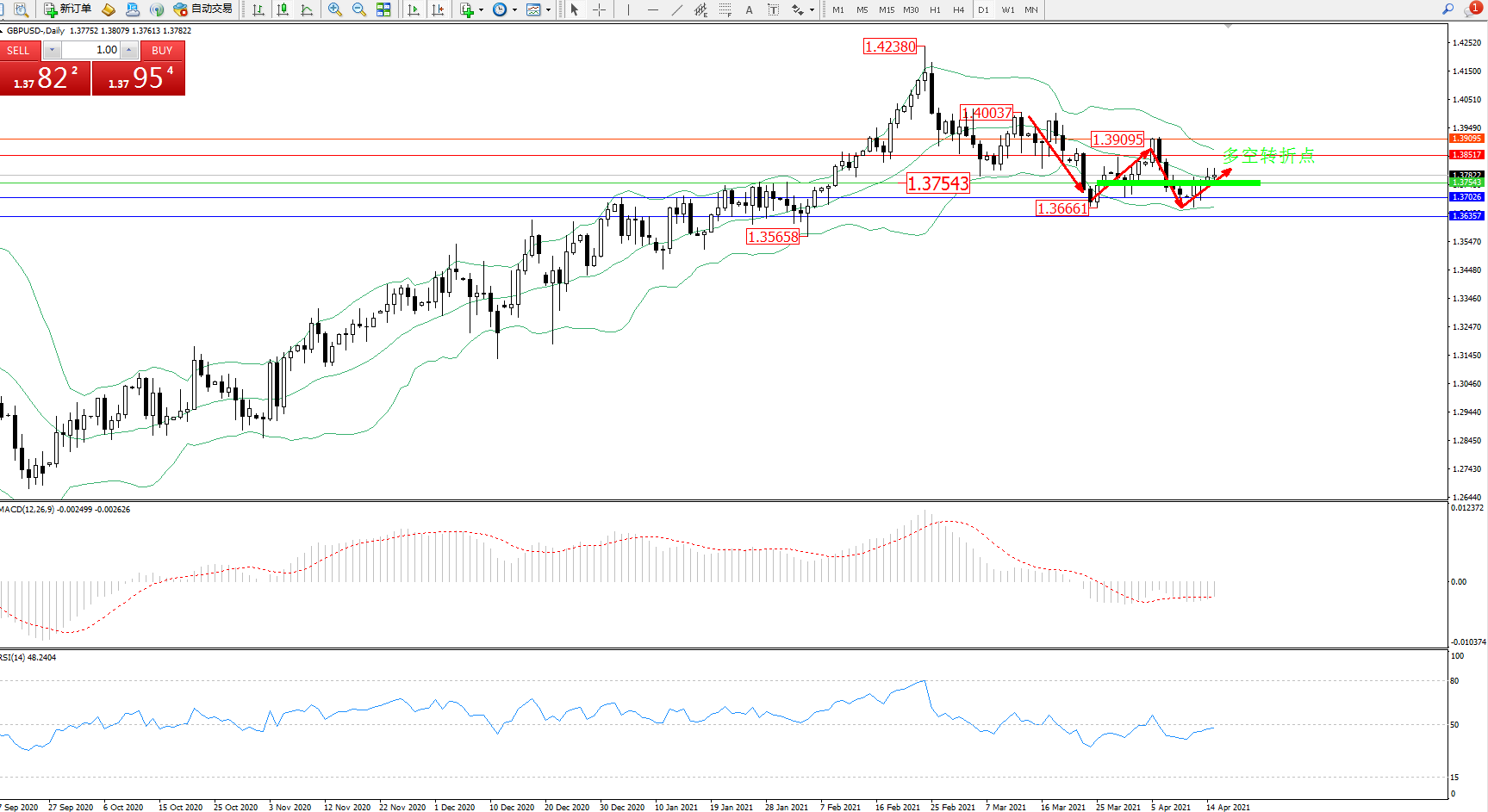This screenshot has height=812, width=1488.
Task: Open tile windows layout icon
Action: (383, 9)
